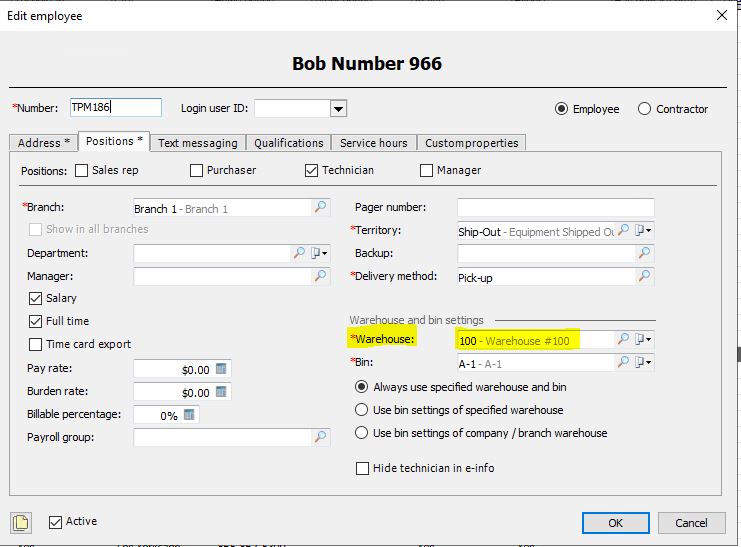Uncheck the Active checkbox

coord(55,522)
